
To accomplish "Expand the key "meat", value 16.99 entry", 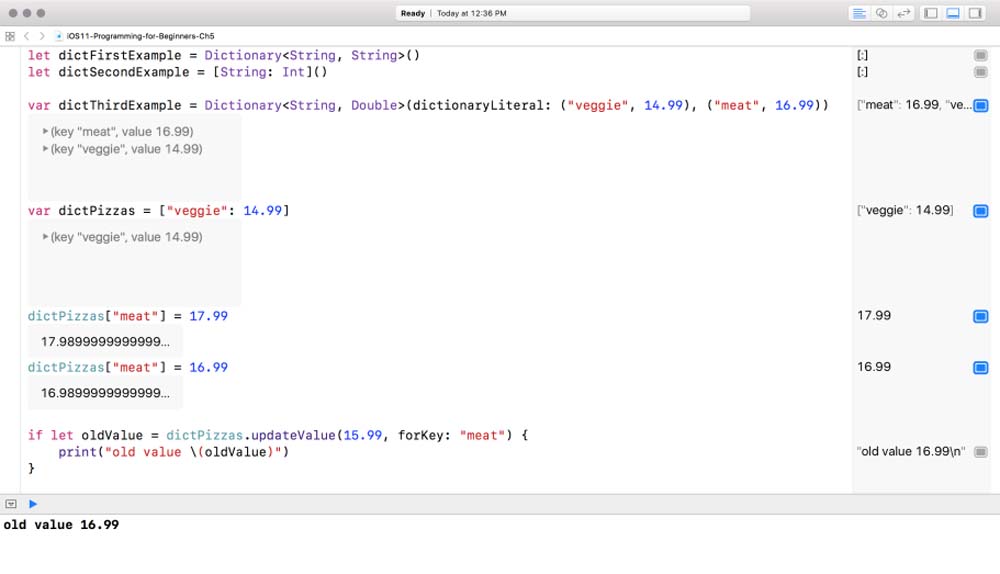I will 46,132.
